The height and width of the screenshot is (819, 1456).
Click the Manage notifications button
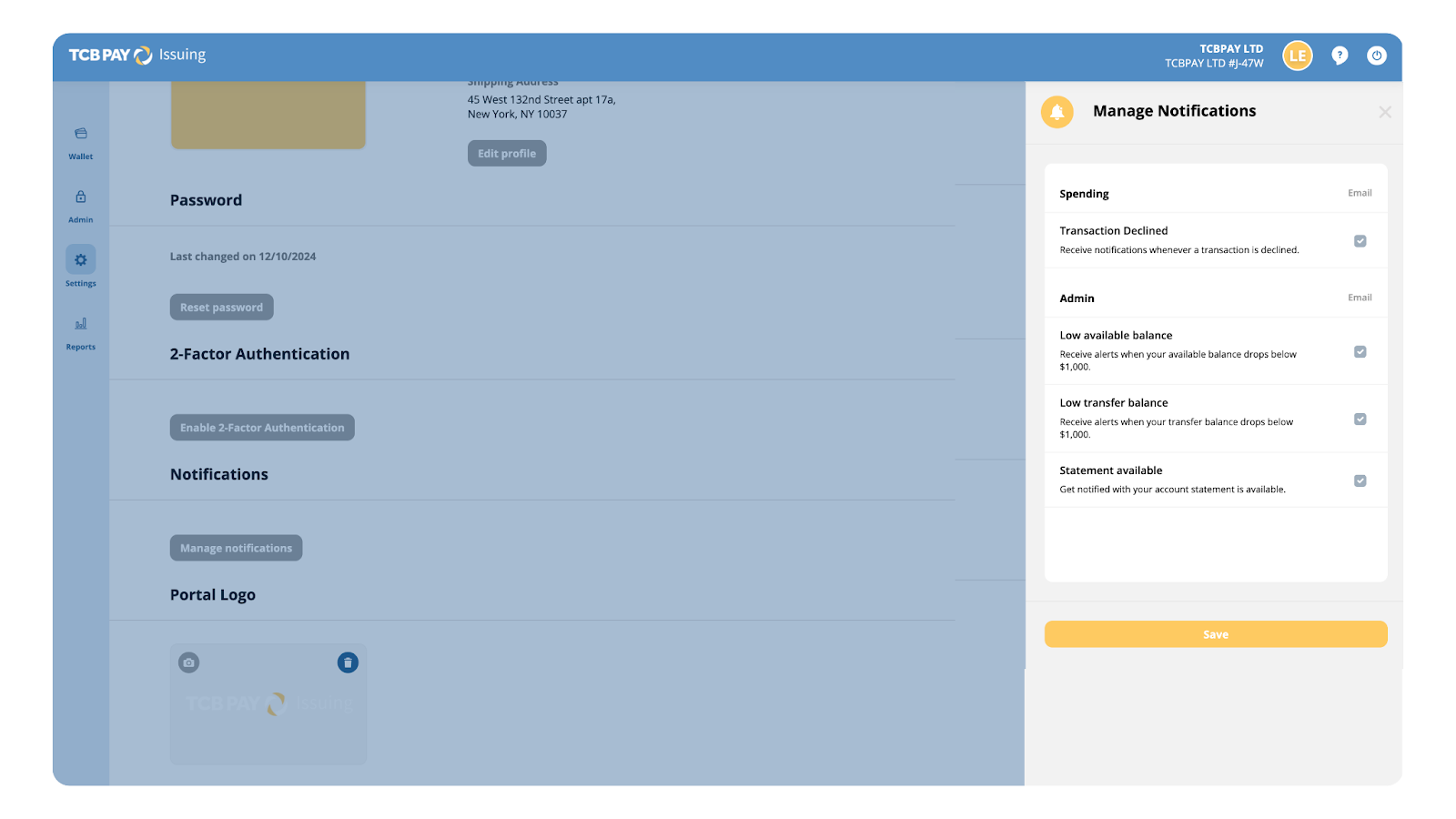pos(236,548)
